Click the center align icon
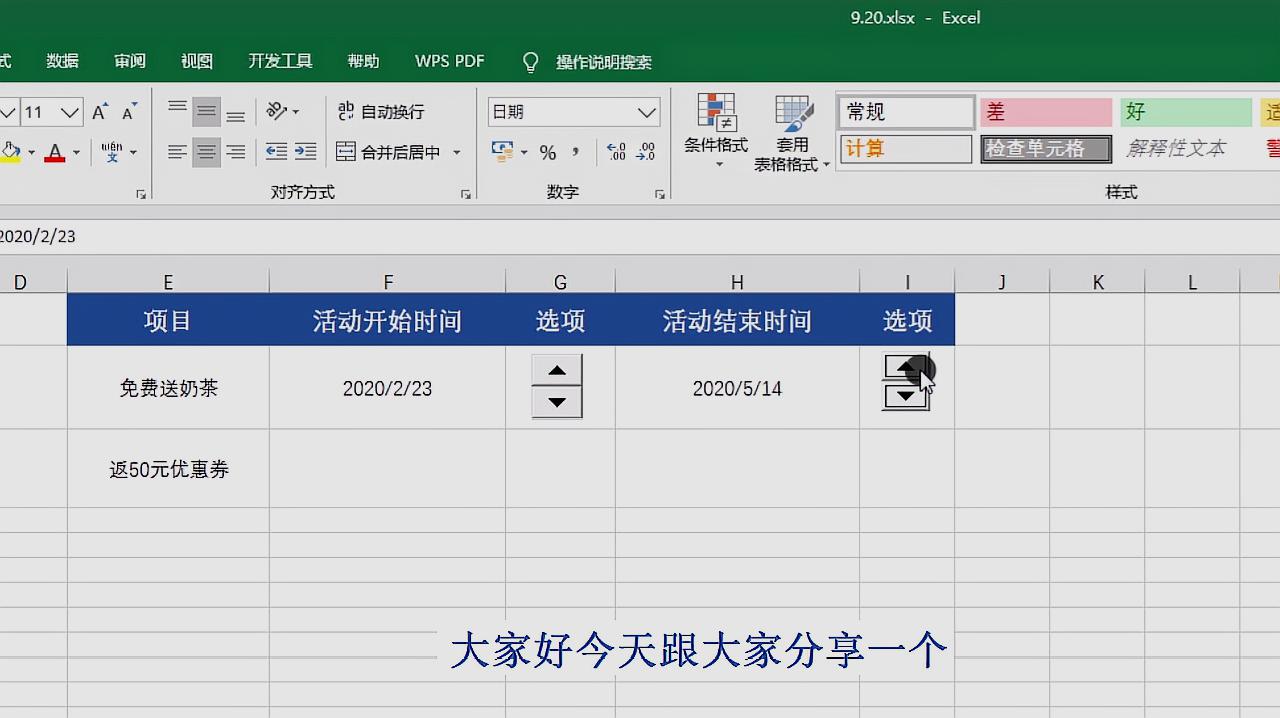 (x=207, y=151)
